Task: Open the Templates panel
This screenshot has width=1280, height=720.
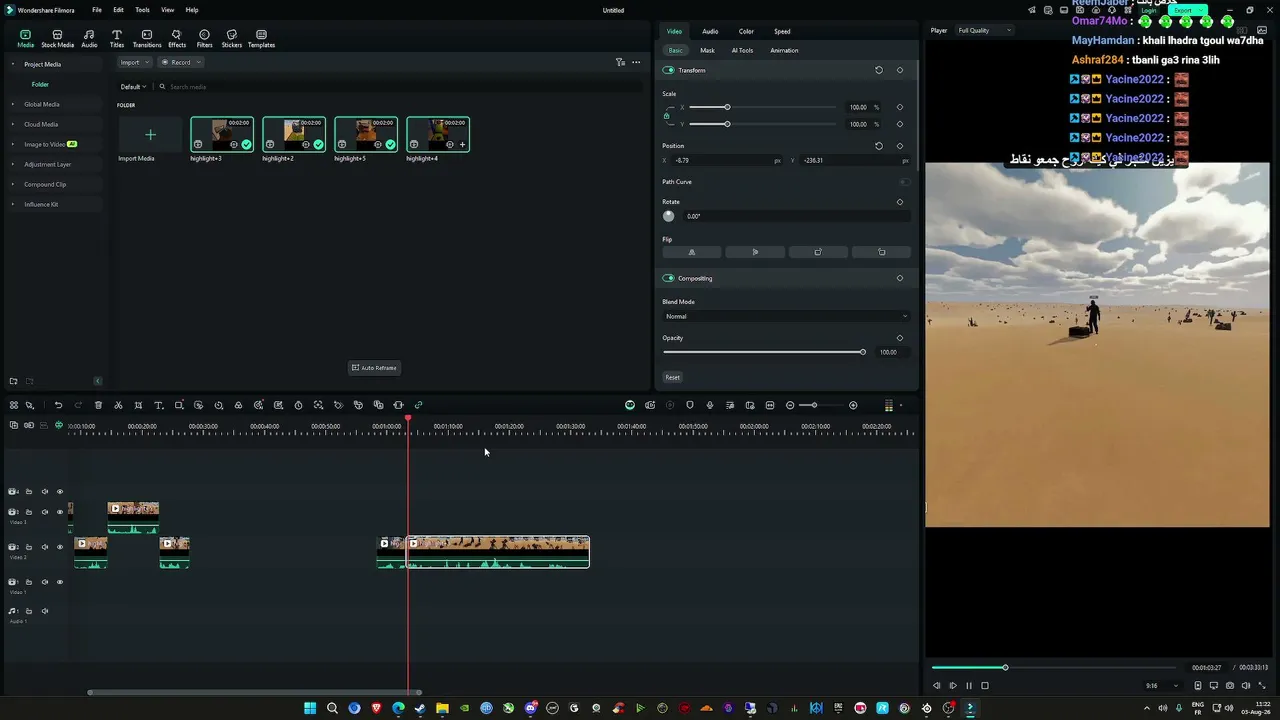Action: [261, 38]
